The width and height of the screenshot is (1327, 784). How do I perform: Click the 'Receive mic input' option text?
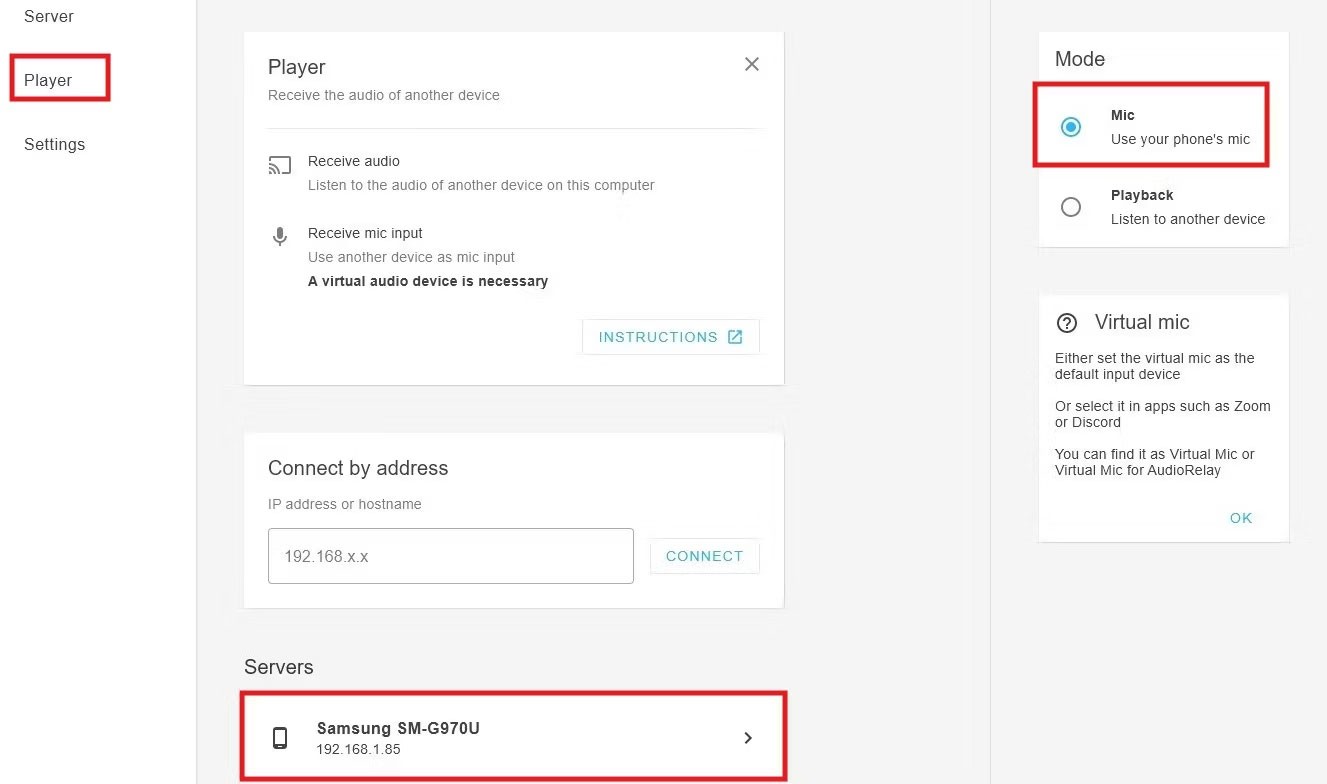tap(365, 233)
